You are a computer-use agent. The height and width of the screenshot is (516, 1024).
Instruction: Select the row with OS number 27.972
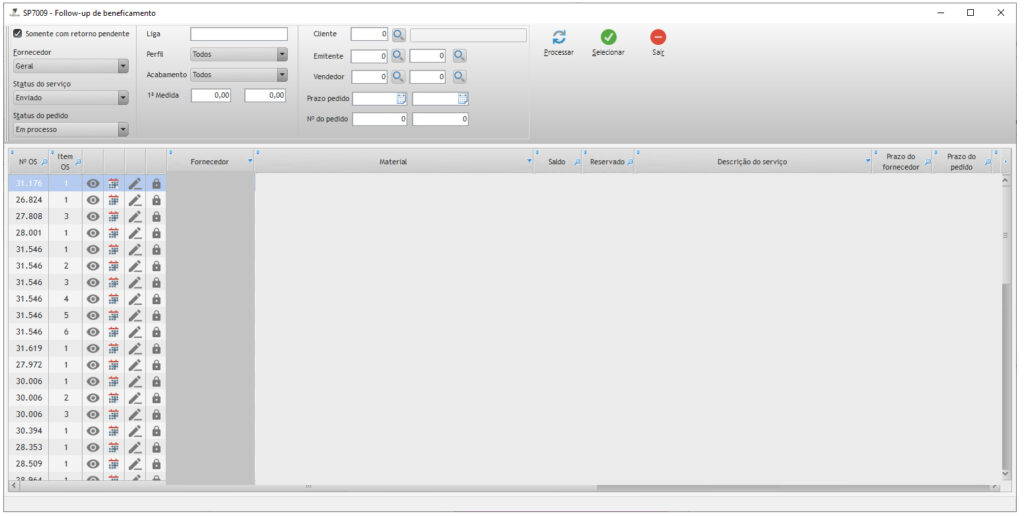click(x=28, y=365)
